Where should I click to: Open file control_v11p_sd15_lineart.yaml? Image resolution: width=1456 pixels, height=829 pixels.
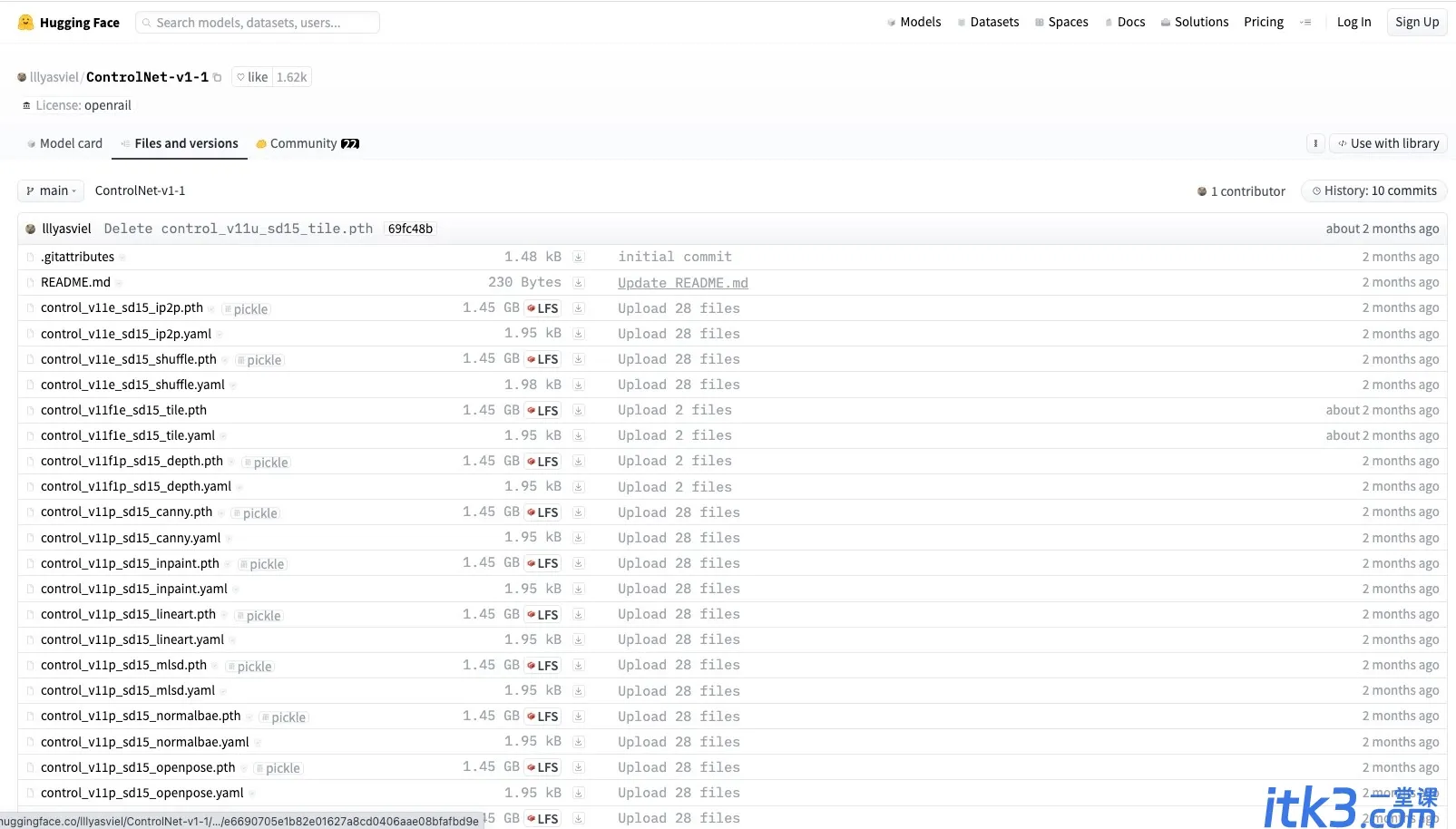pos(132,639)
